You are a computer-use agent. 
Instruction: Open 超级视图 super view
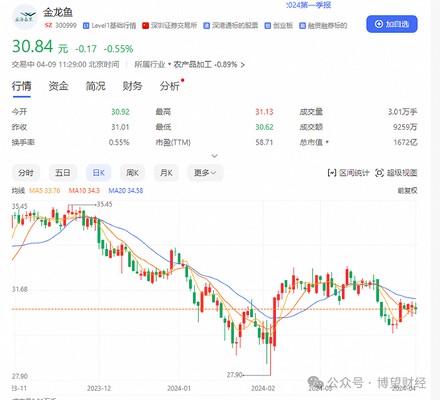point(396,173)
